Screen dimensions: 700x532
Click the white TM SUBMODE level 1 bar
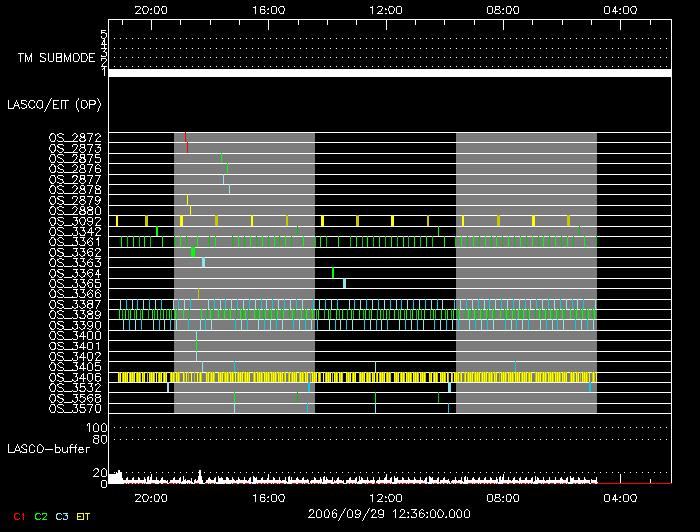pyautogui.click(x=389, y=73)
